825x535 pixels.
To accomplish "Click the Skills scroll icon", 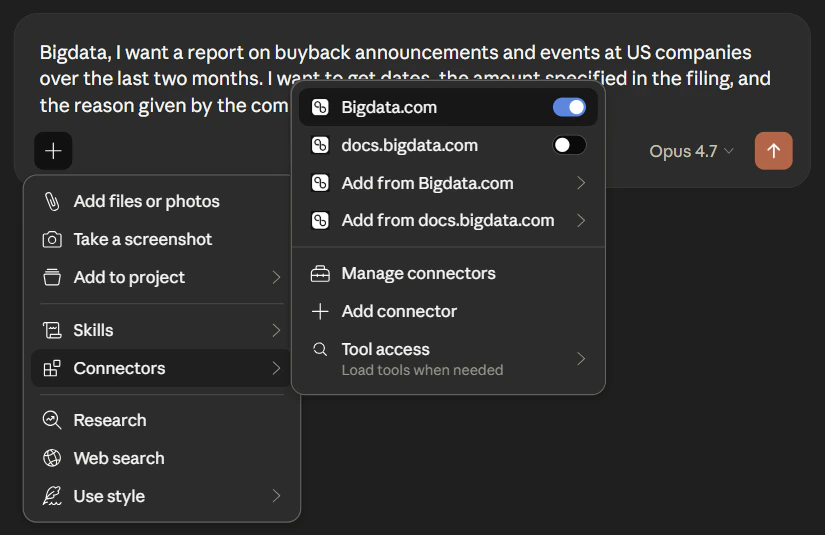I will [52, 330].
